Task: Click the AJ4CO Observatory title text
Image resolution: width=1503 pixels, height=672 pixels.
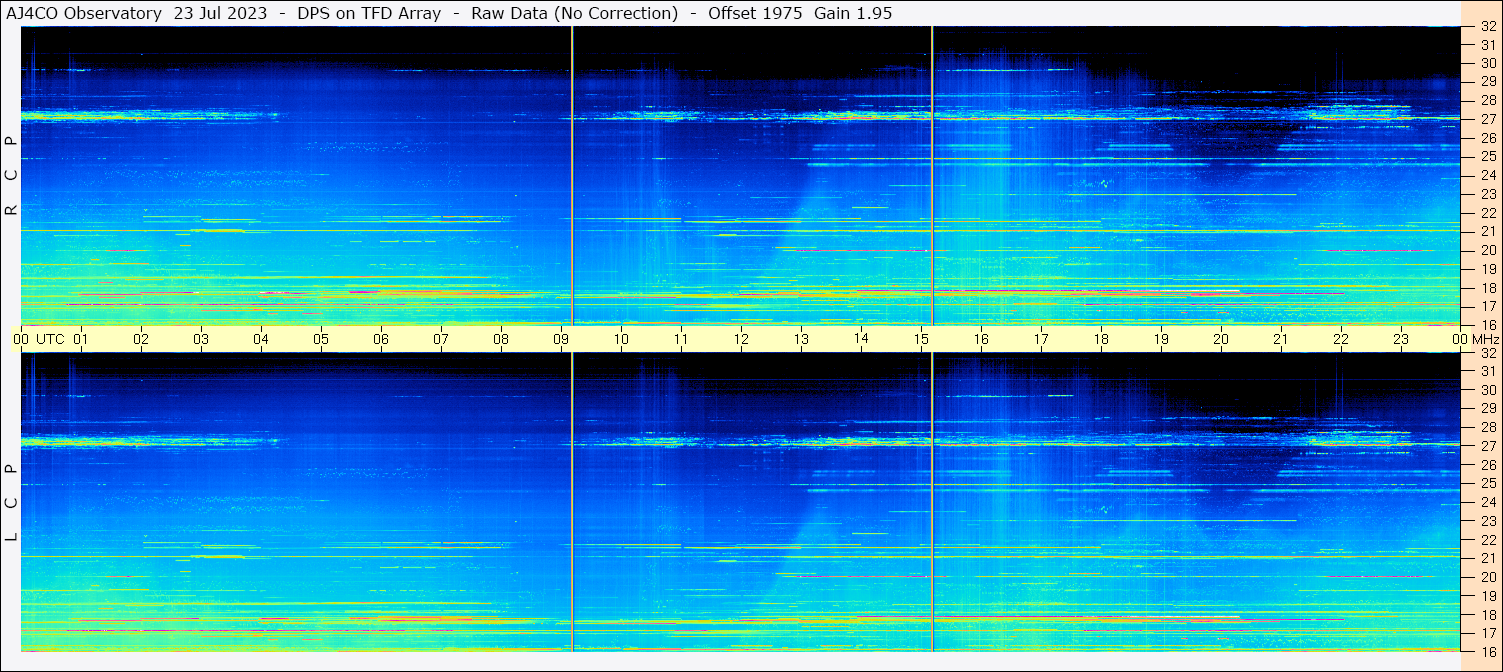Action: click(x=84, y=13)
